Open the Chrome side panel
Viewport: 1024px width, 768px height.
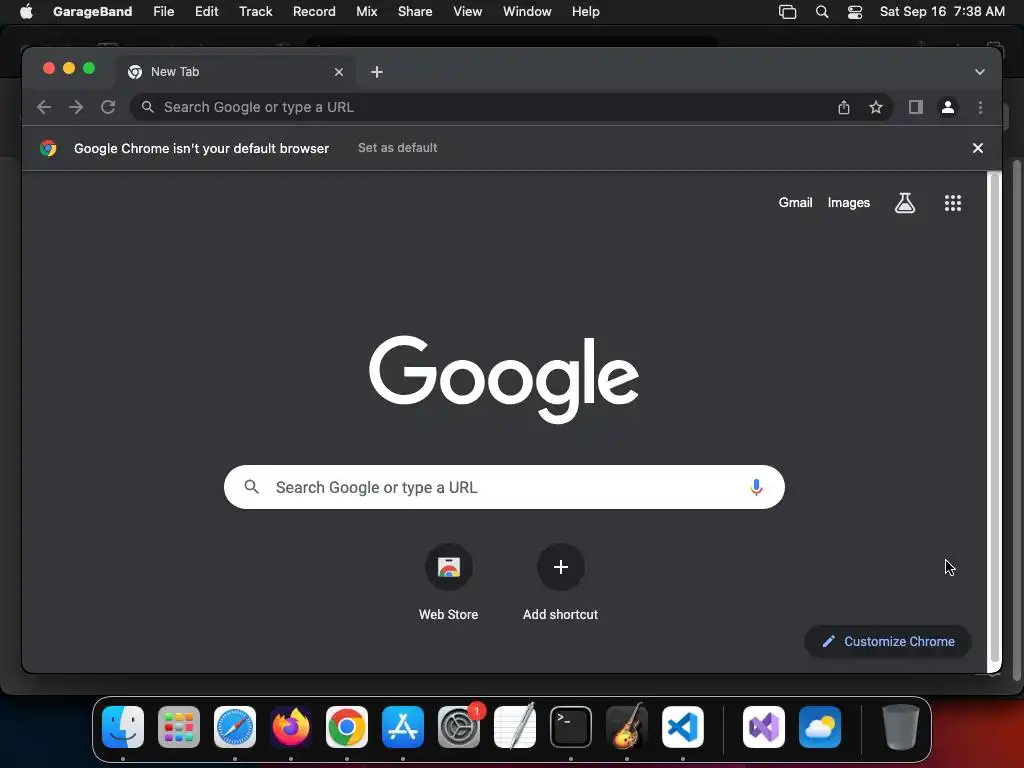[916, 107]
